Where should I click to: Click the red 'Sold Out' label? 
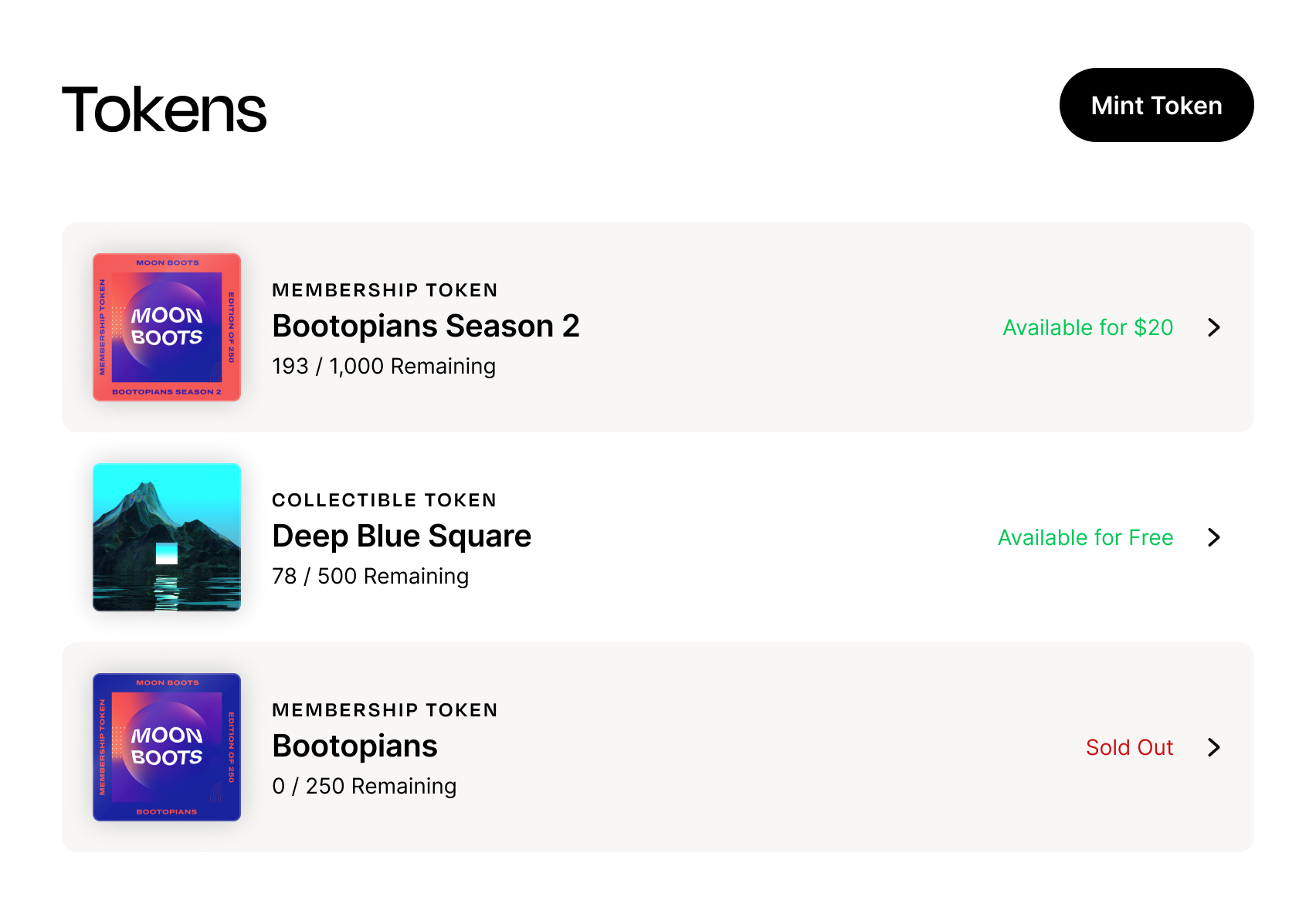click(x=1129, y=747)
